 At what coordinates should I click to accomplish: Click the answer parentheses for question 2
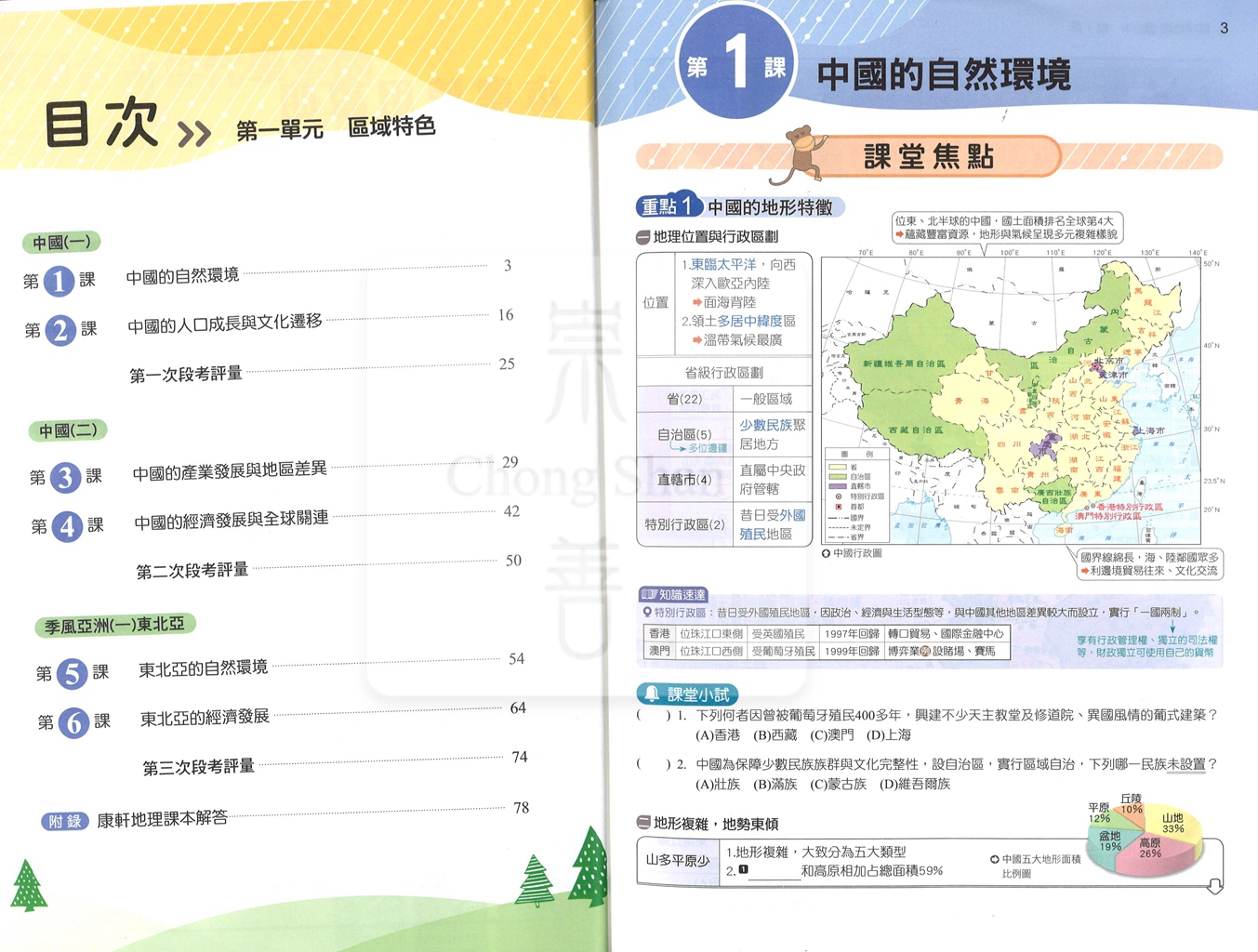coord(654,764)
